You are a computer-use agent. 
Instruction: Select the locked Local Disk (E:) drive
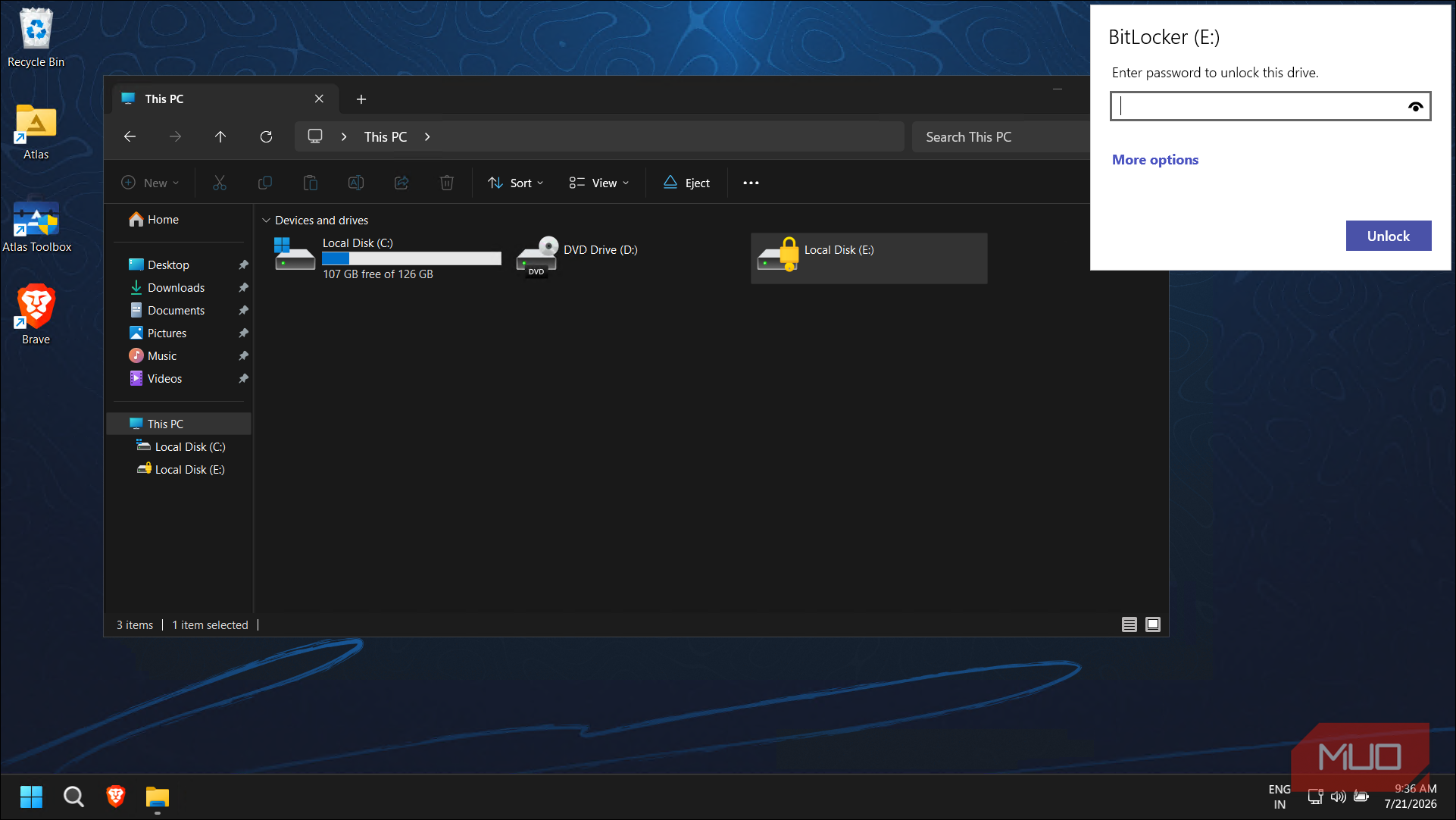click(868, 258)
